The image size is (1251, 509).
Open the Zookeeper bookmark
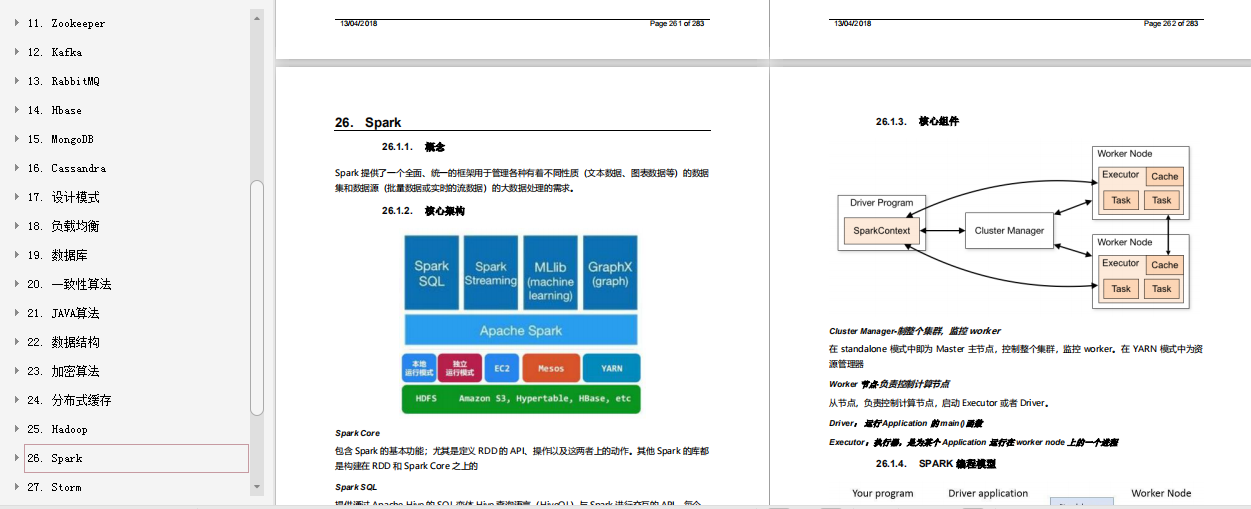[66, 23]
